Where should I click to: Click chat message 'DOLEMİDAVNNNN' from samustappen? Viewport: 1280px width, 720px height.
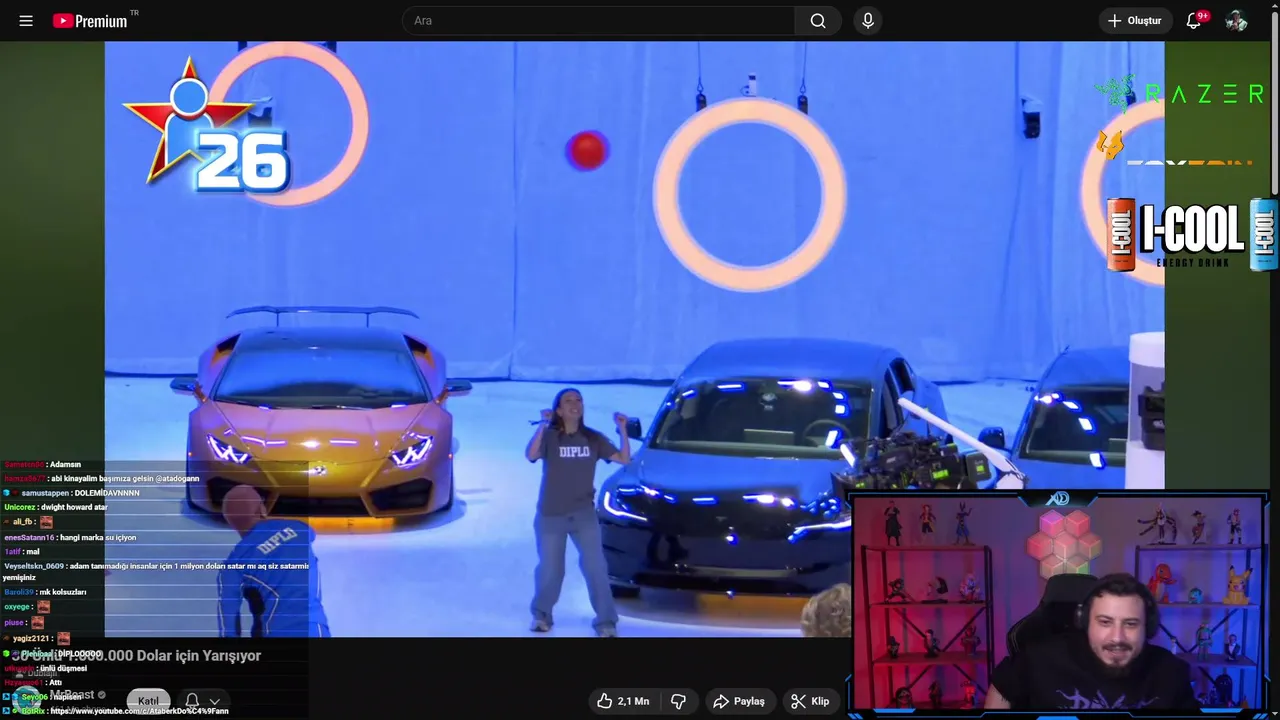105,493
